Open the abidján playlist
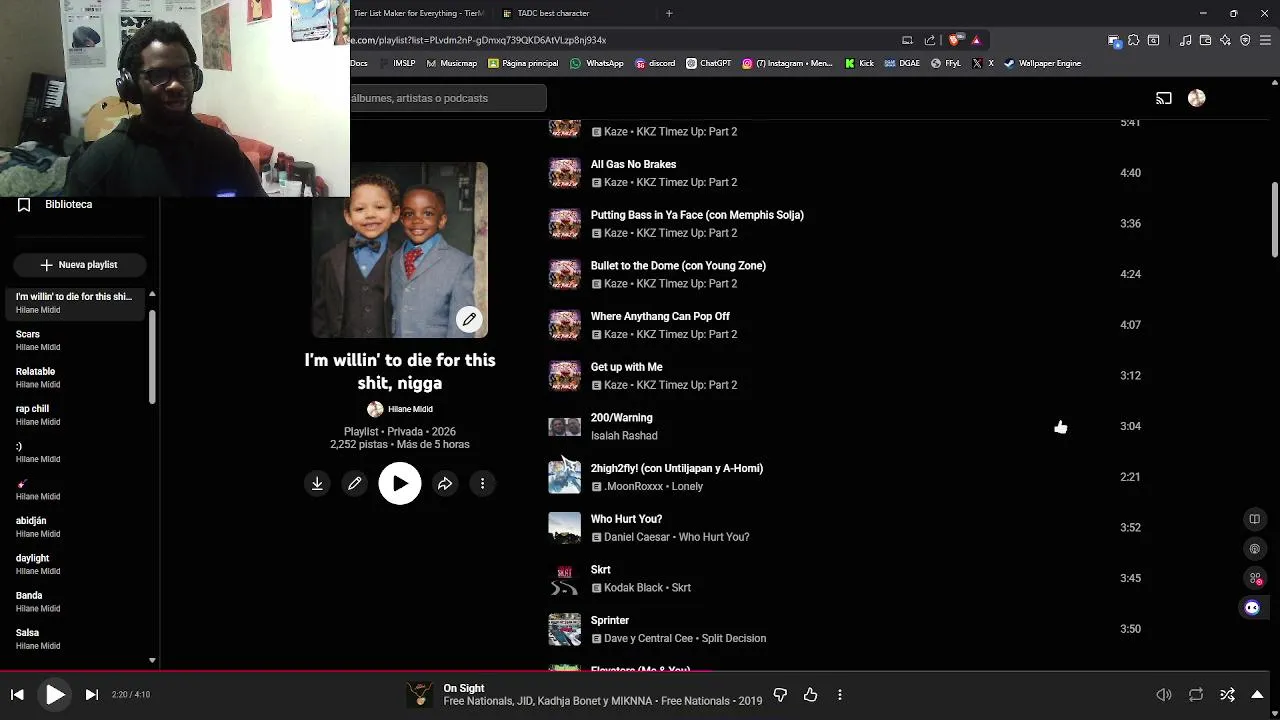The height and width of the screenshot is (720, 1280). click(75, 527)
